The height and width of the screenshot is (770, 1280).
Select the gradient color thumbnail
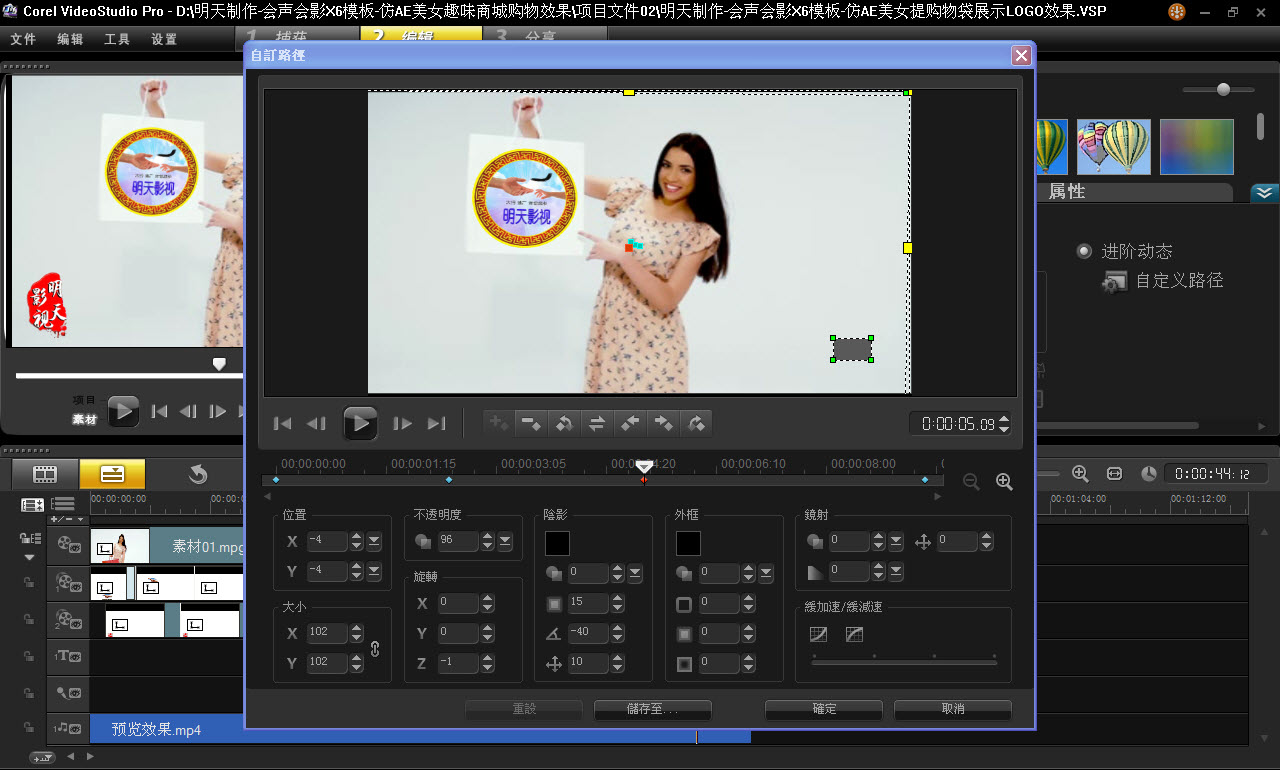[x=1196, y=147]
